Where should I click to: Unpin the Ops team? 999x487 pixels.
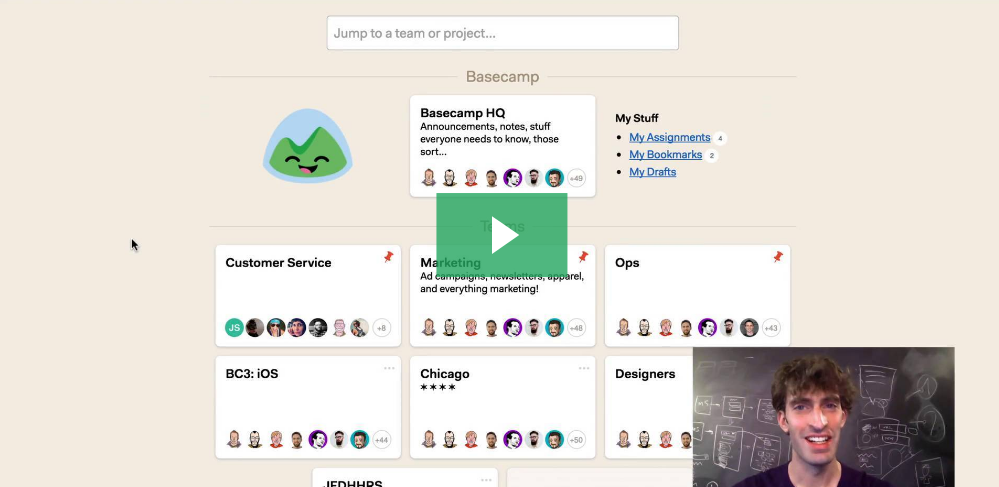click(778, 257)
